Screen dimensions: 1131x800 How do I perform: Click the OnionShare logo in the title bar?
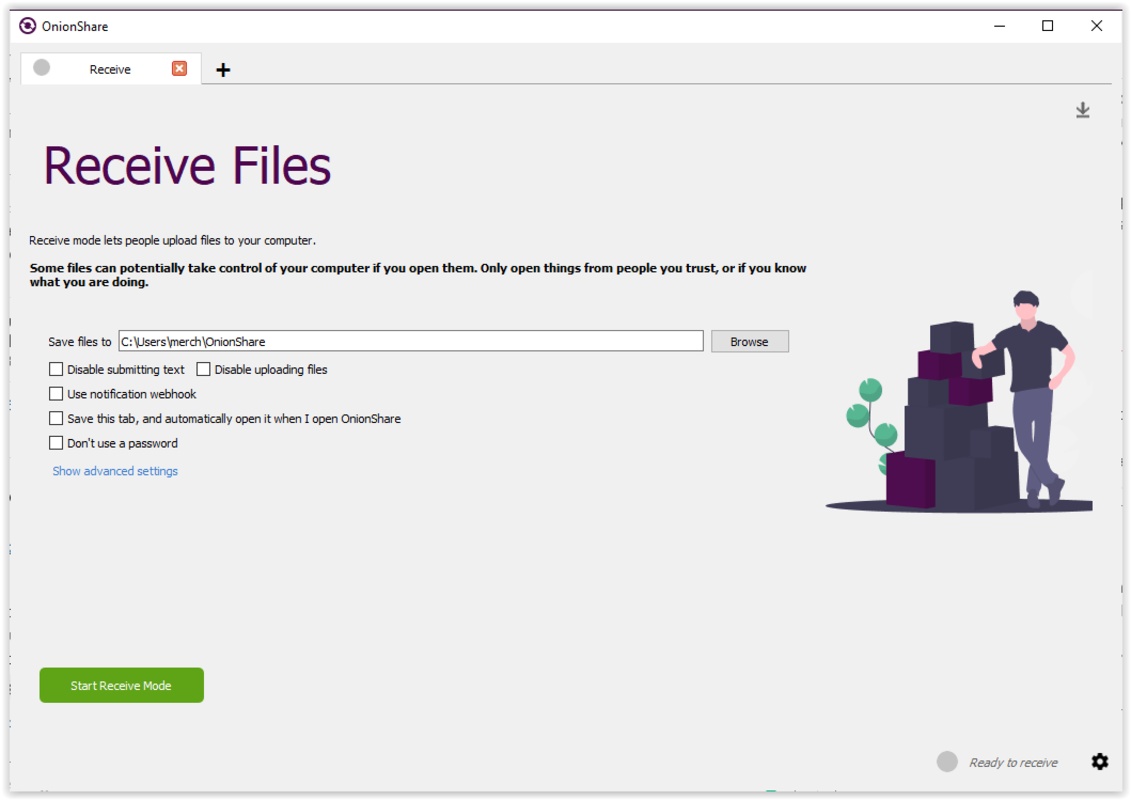point(27,26)
